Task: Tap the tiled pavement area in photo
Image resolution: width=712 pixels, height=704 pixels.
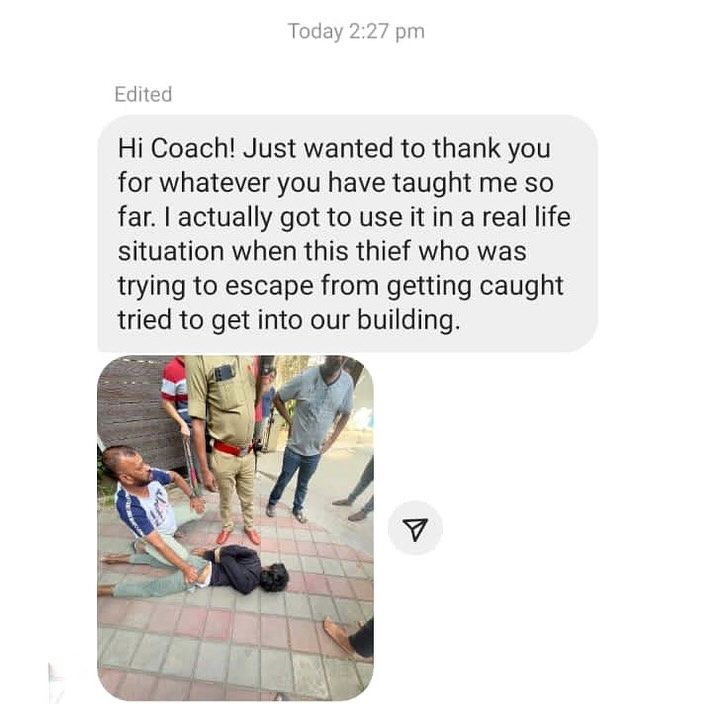Action: coord(236,645)
